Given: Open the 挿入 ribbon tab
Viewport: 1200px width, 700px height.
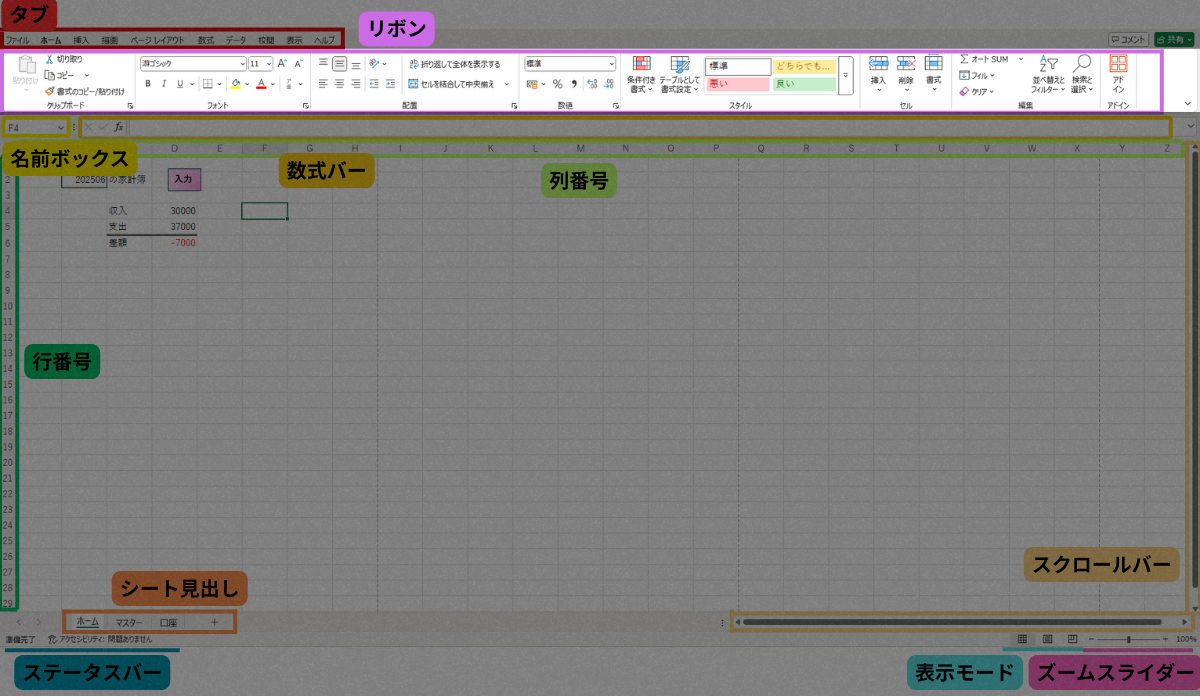Looking at the screenshot, I should click(81, 40).
